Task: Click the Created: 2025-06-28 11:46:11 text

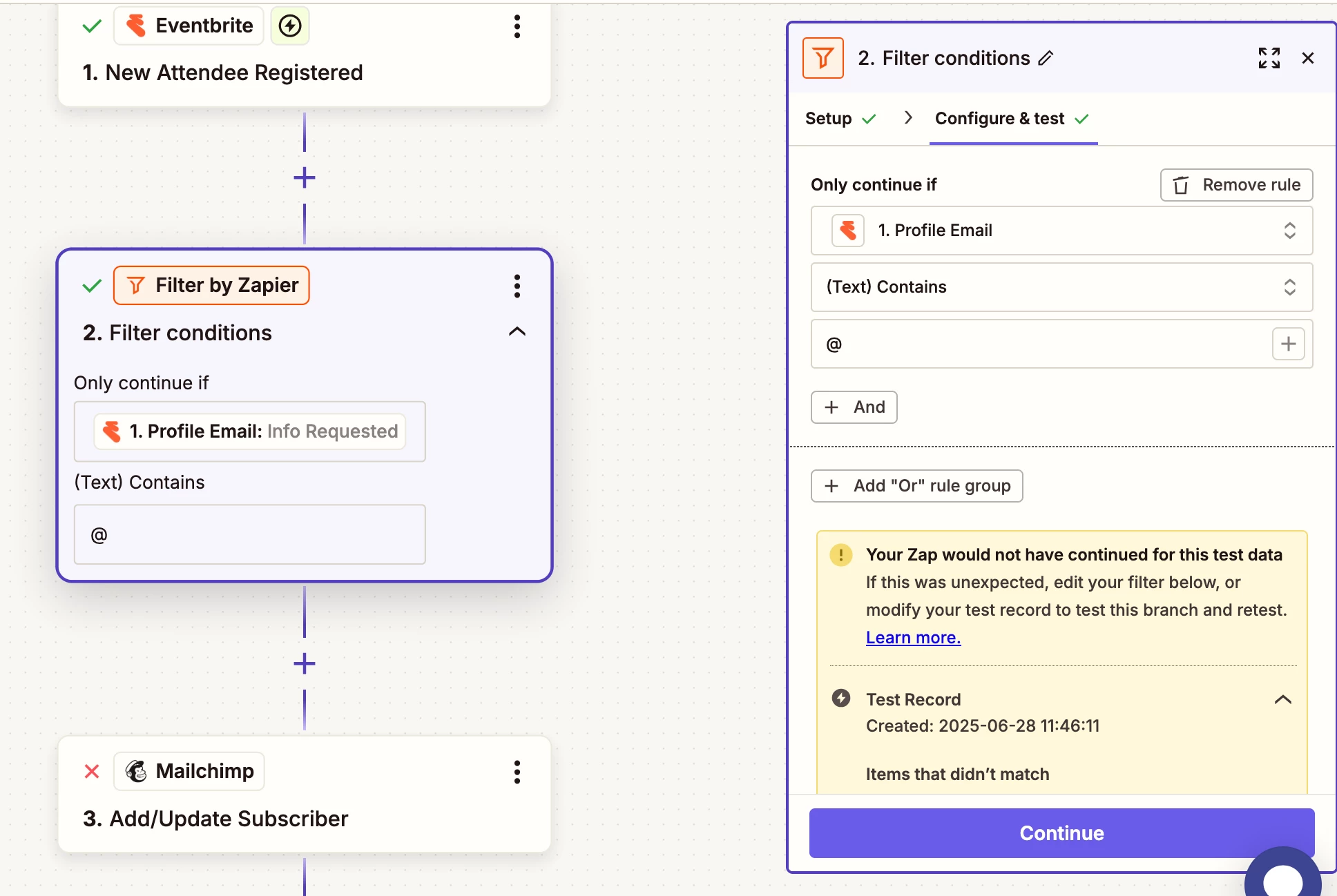Action: click(x=983, y=726)
